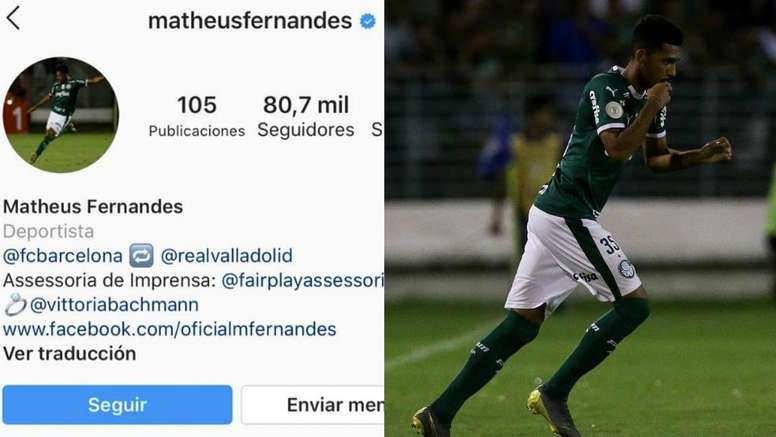Viewport: 776px width, 437px height.
Task: Open the @fcbarcelona mention
Action: [63, 256]
